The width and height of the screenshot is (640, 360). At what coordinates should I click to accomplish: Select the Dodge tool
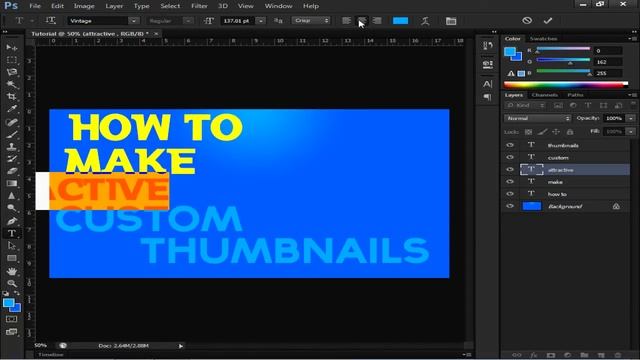point(11,208)
